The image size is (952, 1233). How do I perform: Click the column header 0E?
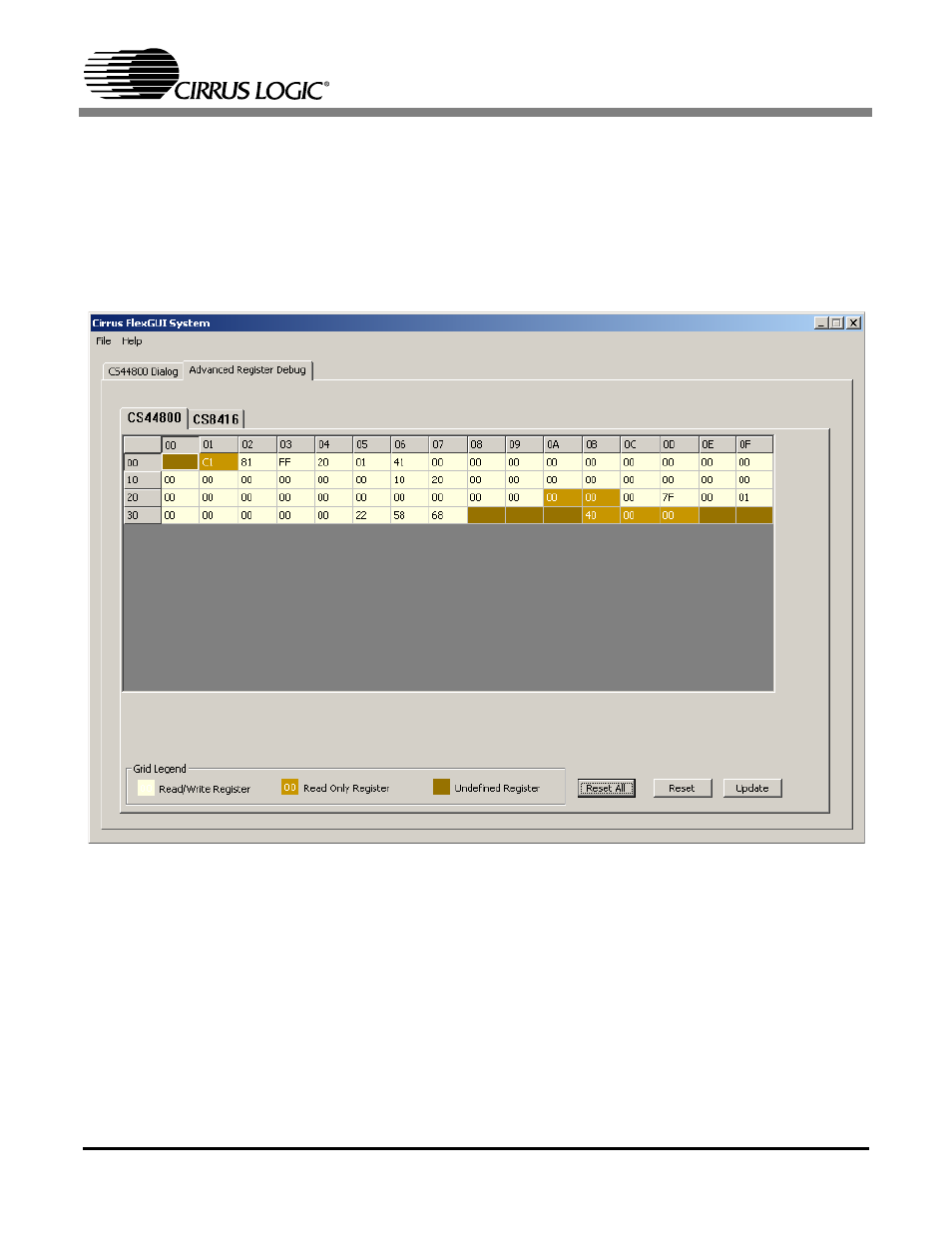point(716,444)
